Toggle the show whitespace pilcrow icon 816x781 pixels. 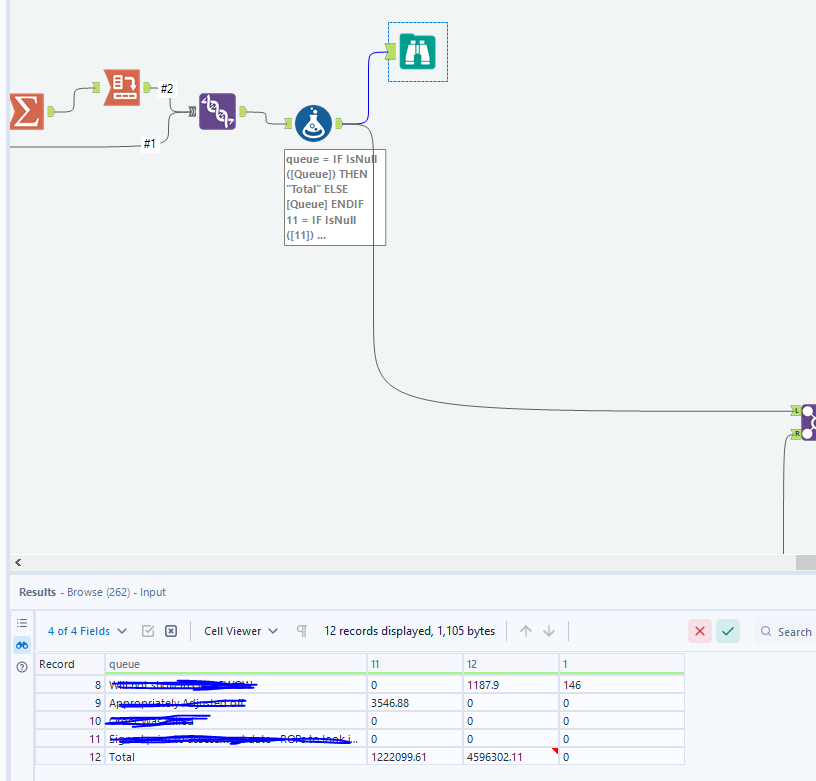pos(302,631)
